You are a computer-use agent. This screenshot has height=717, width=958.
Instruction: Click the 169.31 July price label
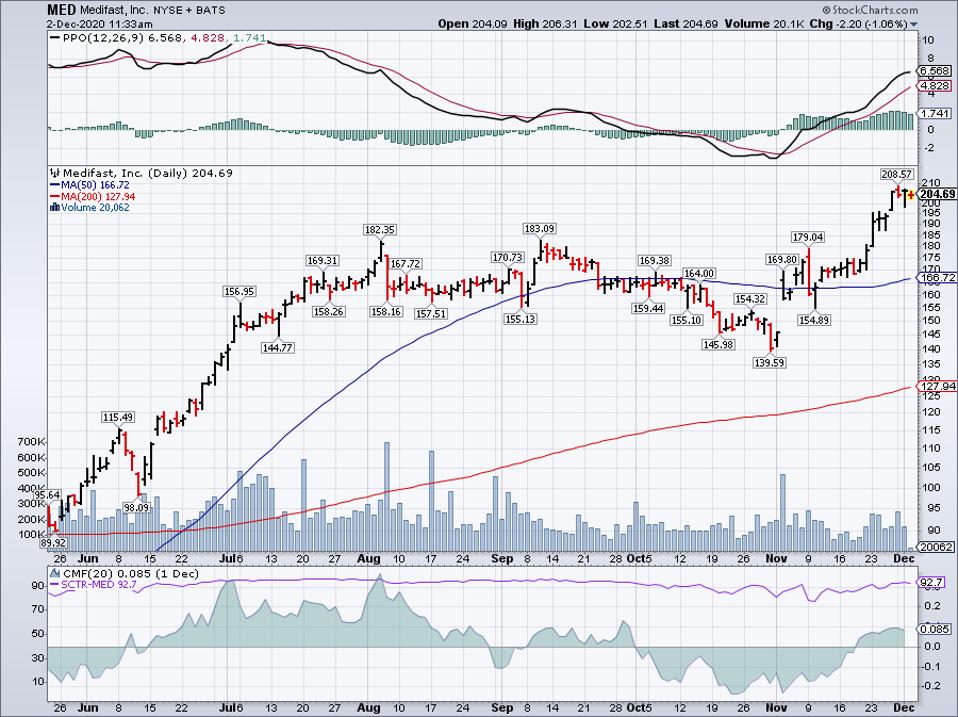(322, 261)
